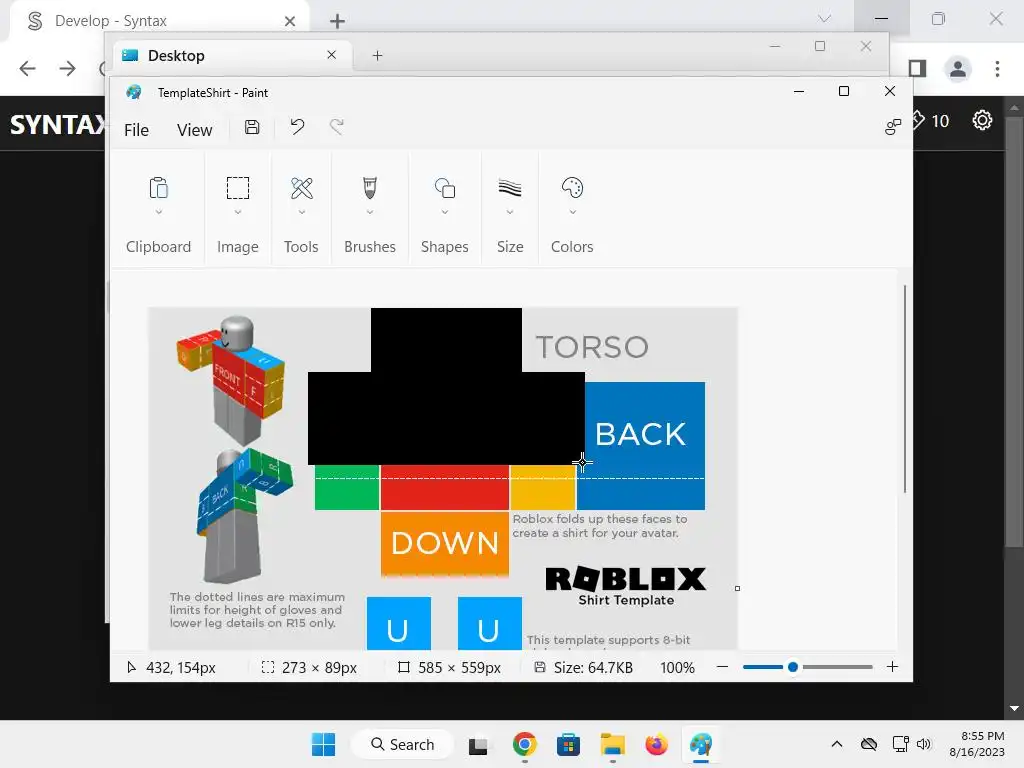Zoom in with the plus button
This screenshot has height=768, width=1024.
[x=892, y=667]
